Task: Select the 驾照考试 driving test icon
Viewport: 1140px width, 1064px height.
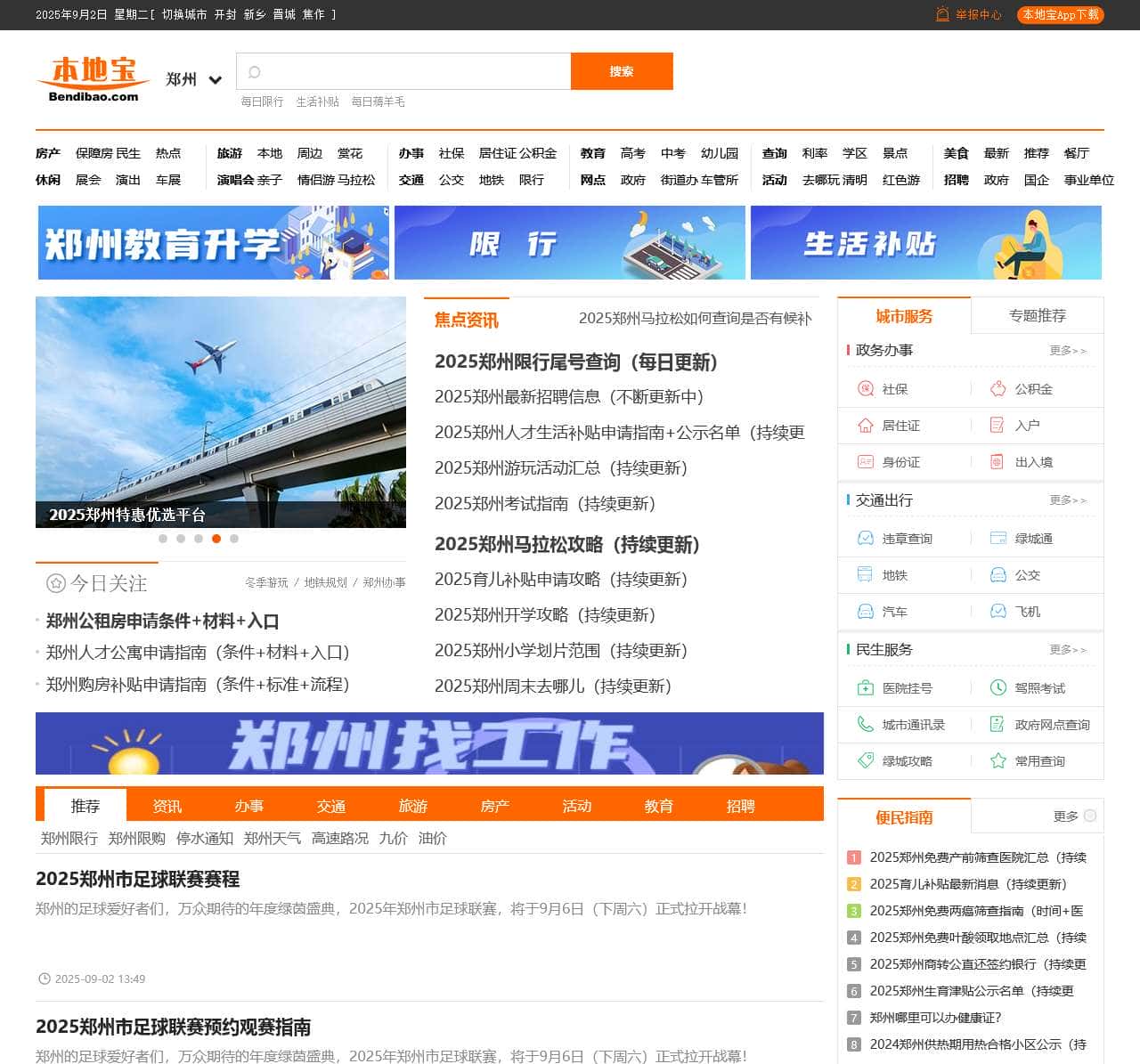Action: 997,688
